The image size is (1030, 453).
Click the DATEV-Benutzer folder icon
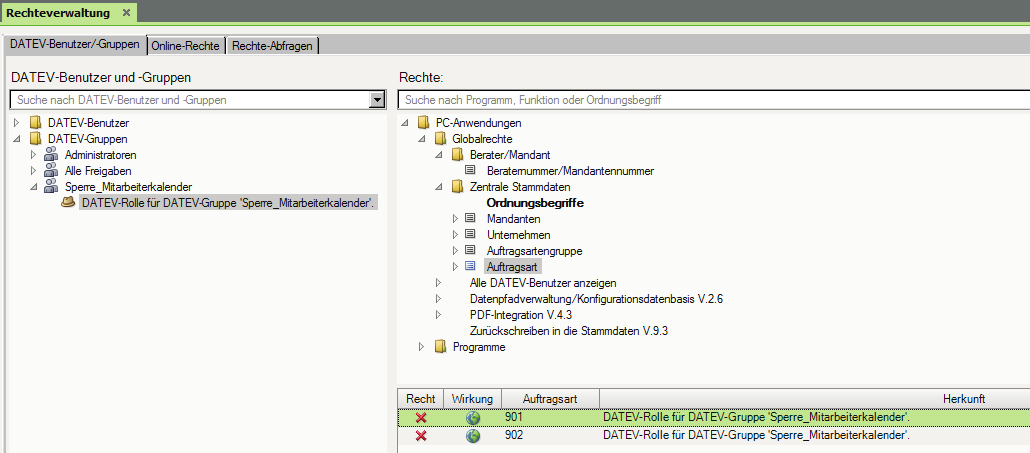(36, 122)
